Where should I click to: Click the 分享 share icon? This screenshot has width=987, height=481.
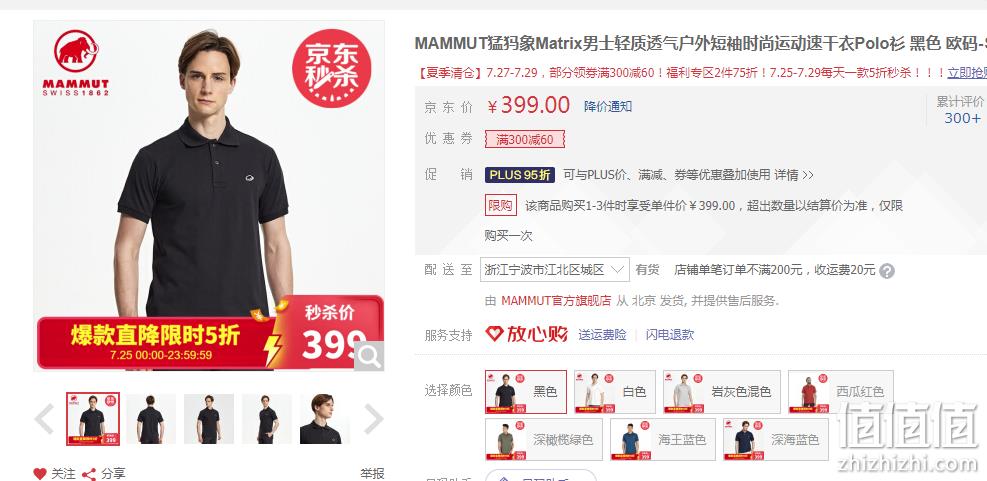coord(89,474)
